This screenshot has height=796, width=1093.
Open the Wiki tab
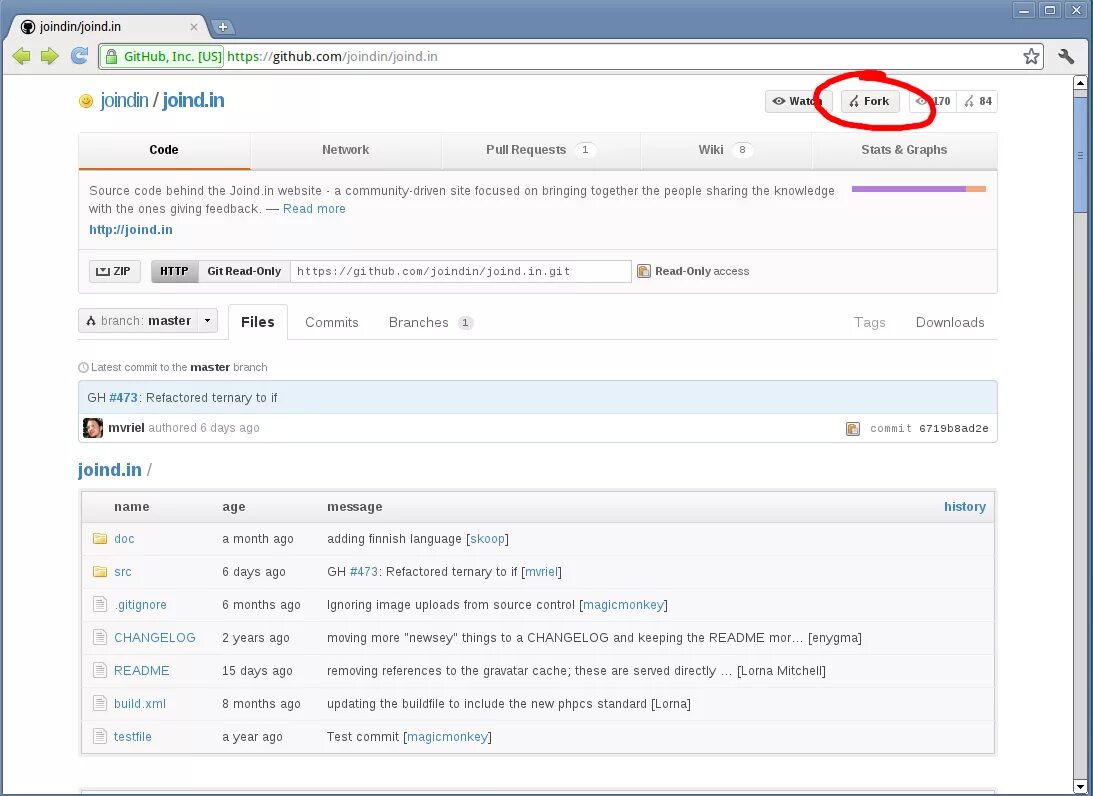(726, 150)
